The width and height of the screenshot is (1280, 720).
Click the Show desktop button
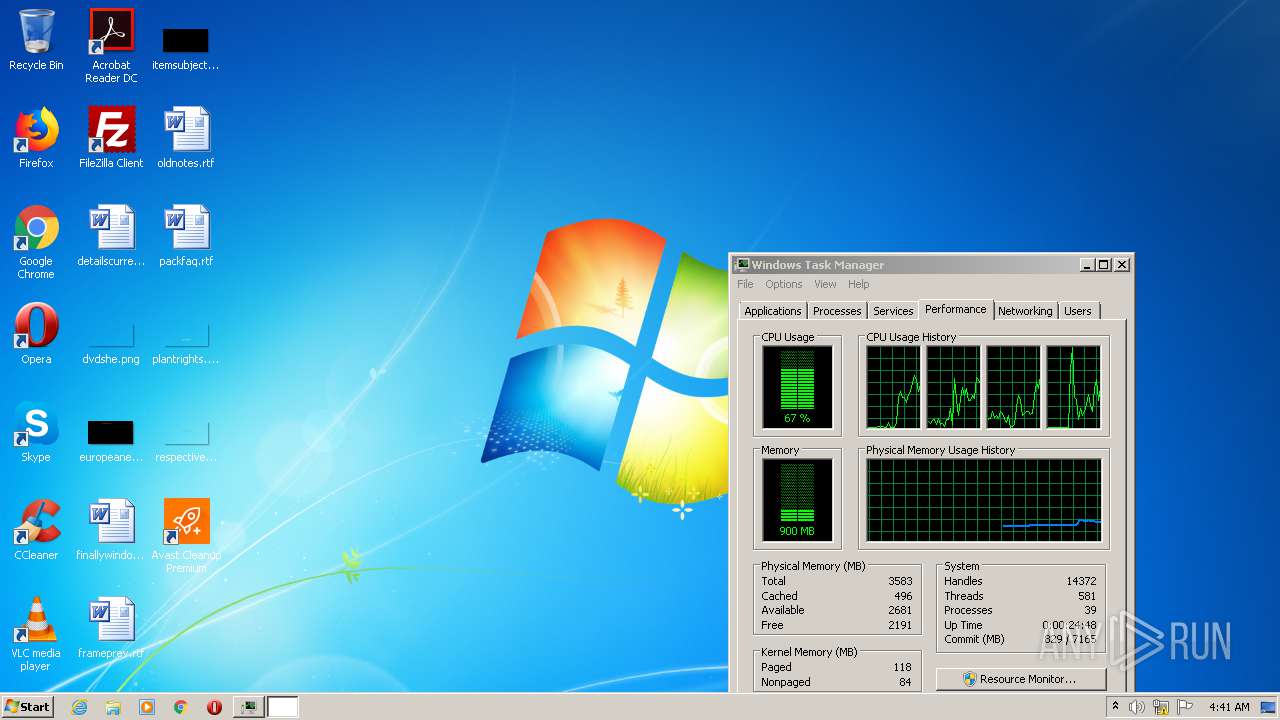pyautogui.click(x=1269, y=707)
